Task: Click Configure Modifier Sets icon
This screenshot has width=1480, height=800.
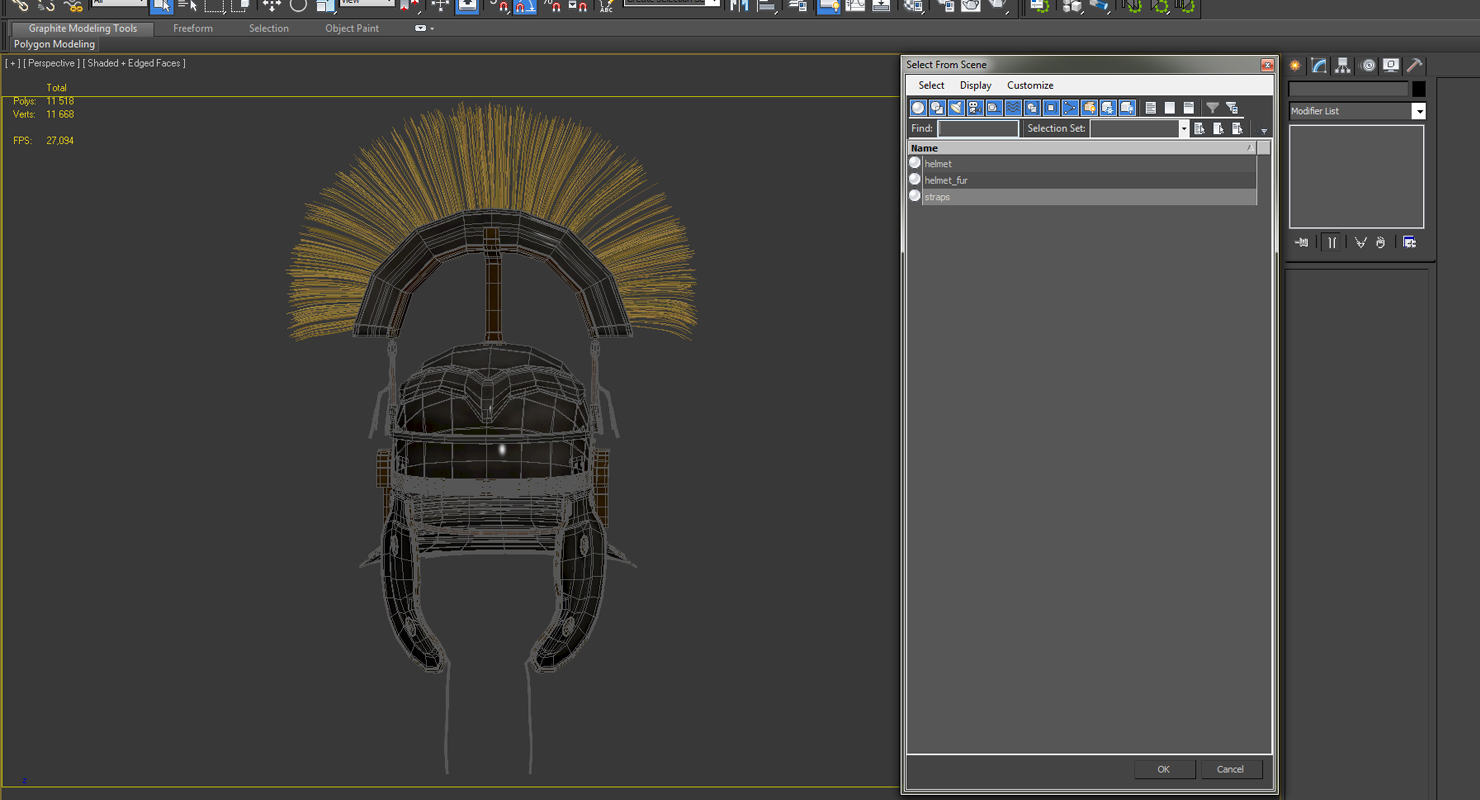Action: pyautogui.click(x=1409, y=243)
